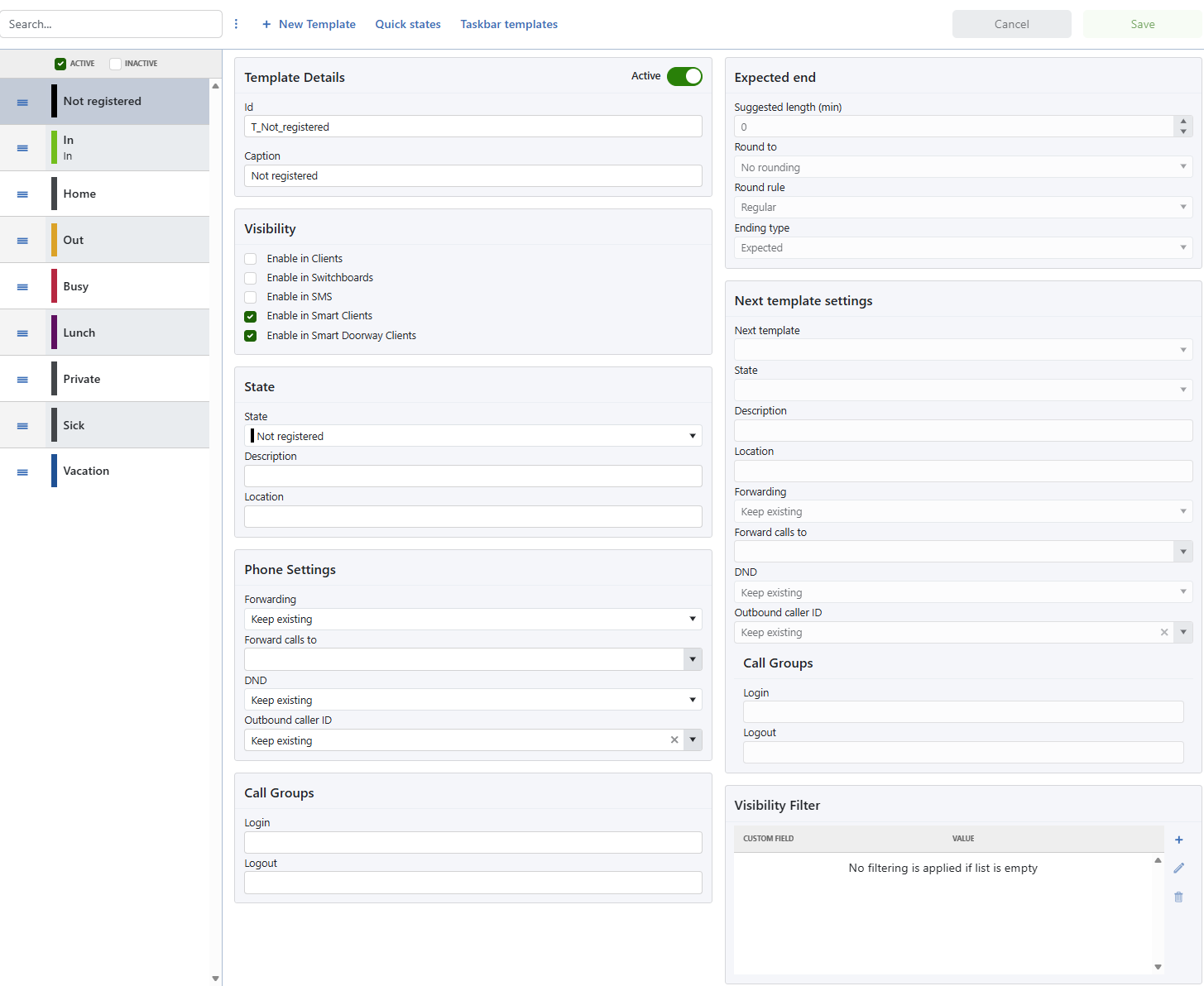Click the drag handle for Lunch template
The width and height of the screenshot is (1204, 986).
22,333
